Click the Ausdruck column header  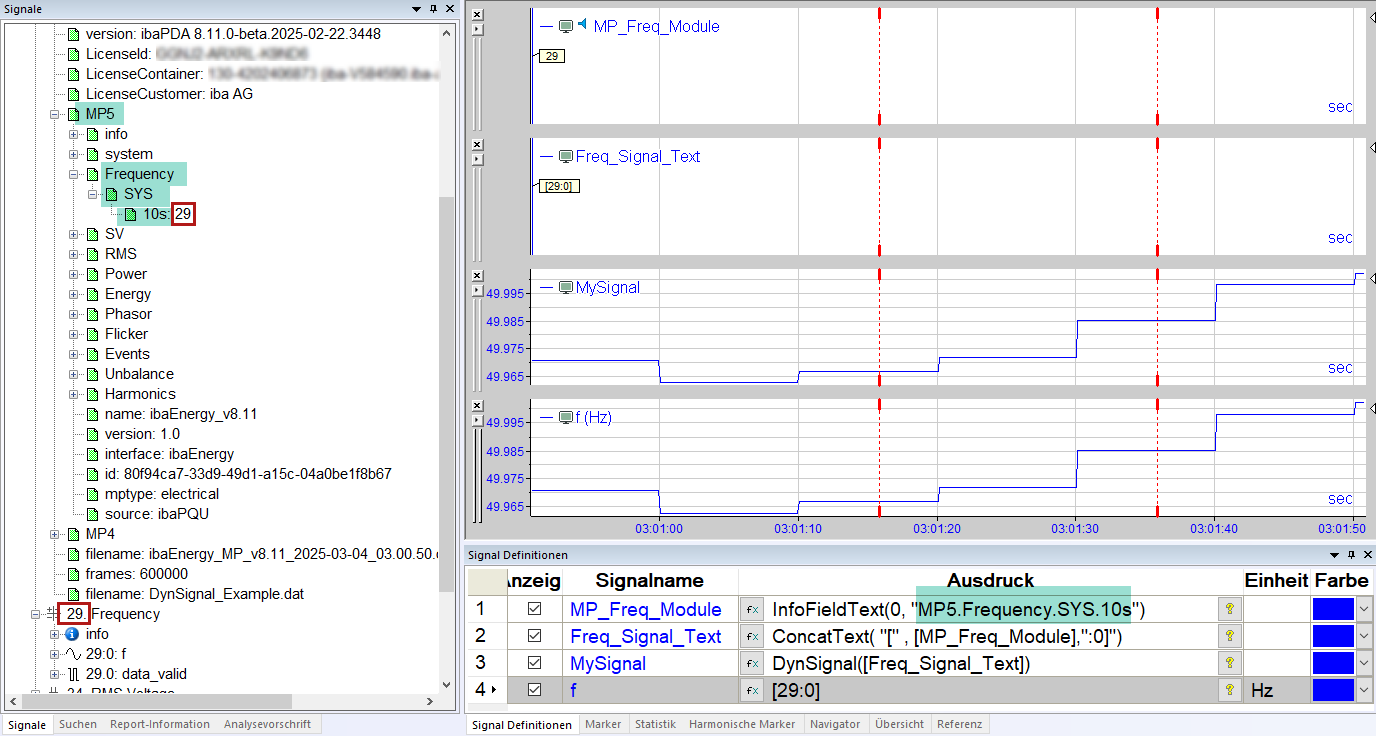(990, 581)
